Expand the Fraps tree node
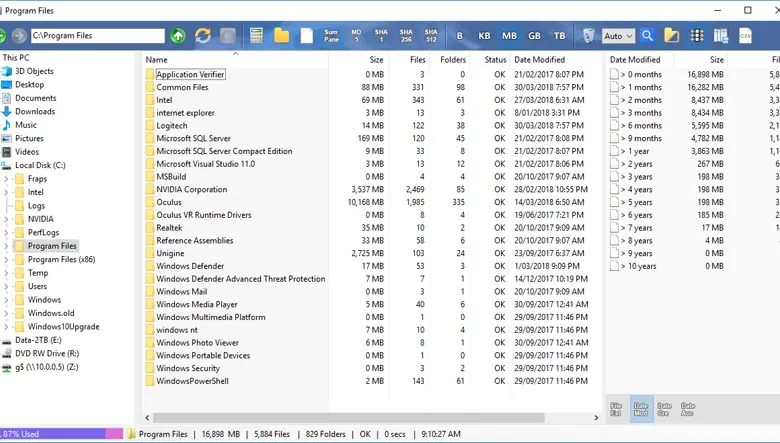This screenshot has width=780, height=443. coord(6,178)
